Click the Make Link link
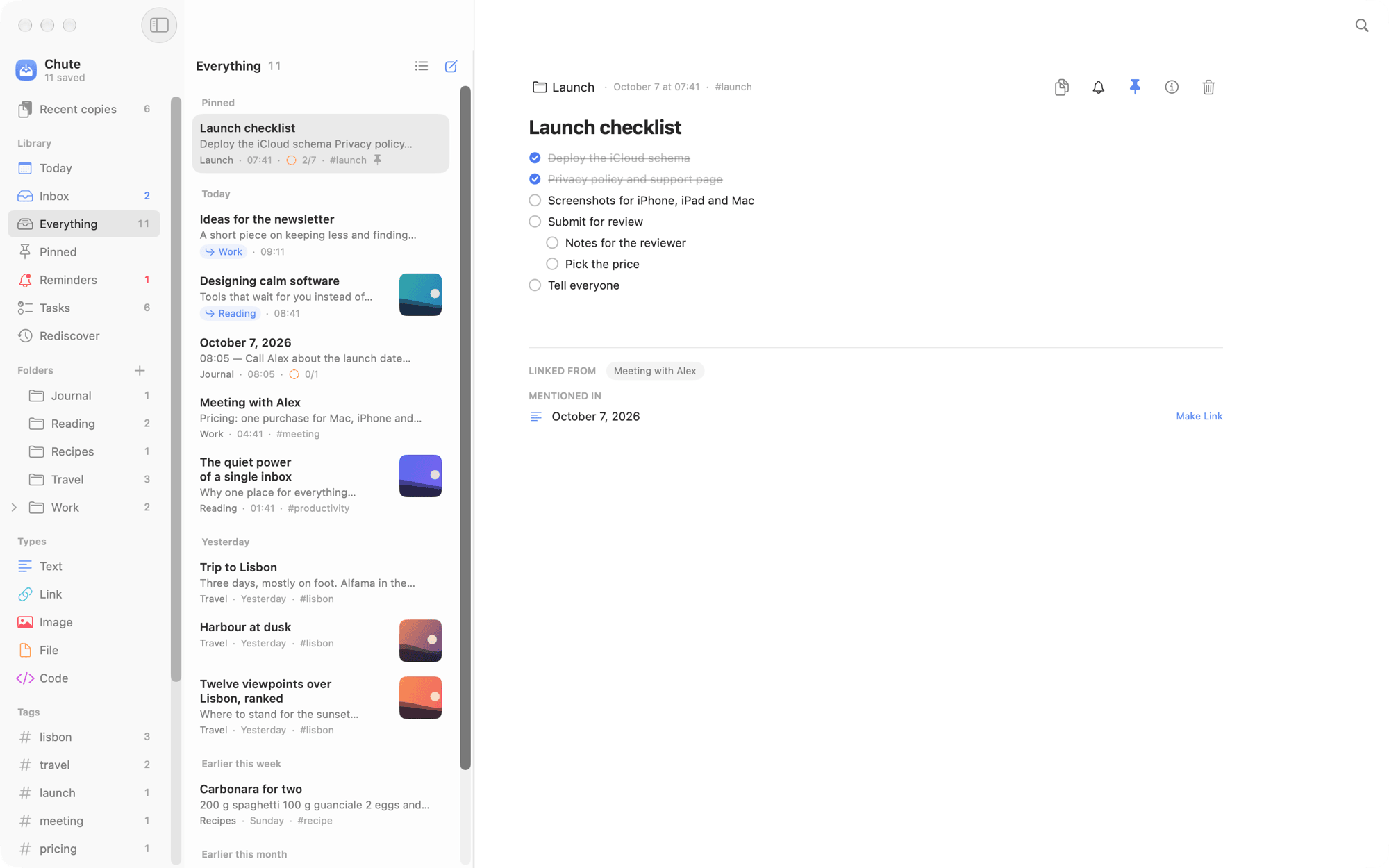This screenshot has width=1389, height=868. point(1199,416)
